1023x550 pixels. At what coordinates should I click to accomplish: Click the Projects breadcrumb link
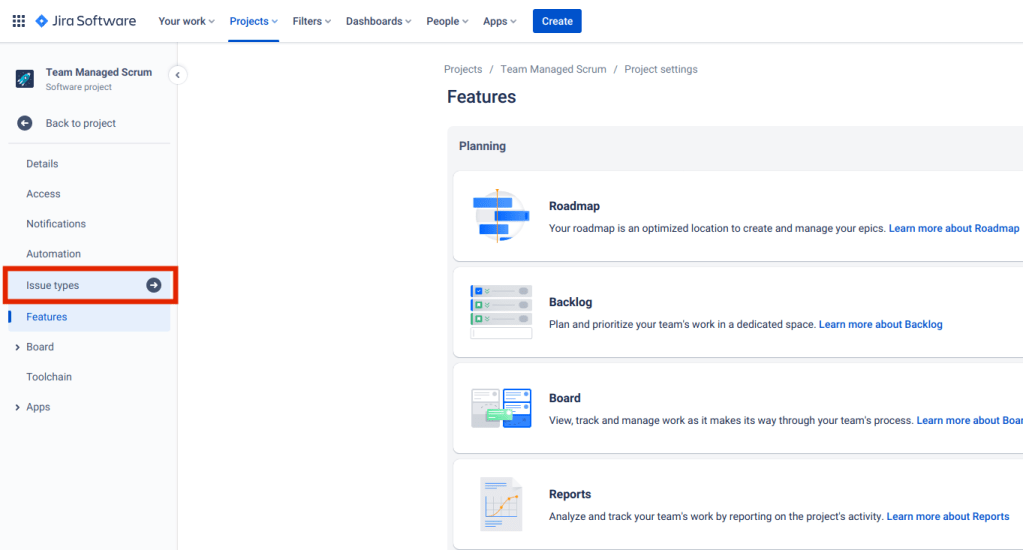(x=463, y=69)
